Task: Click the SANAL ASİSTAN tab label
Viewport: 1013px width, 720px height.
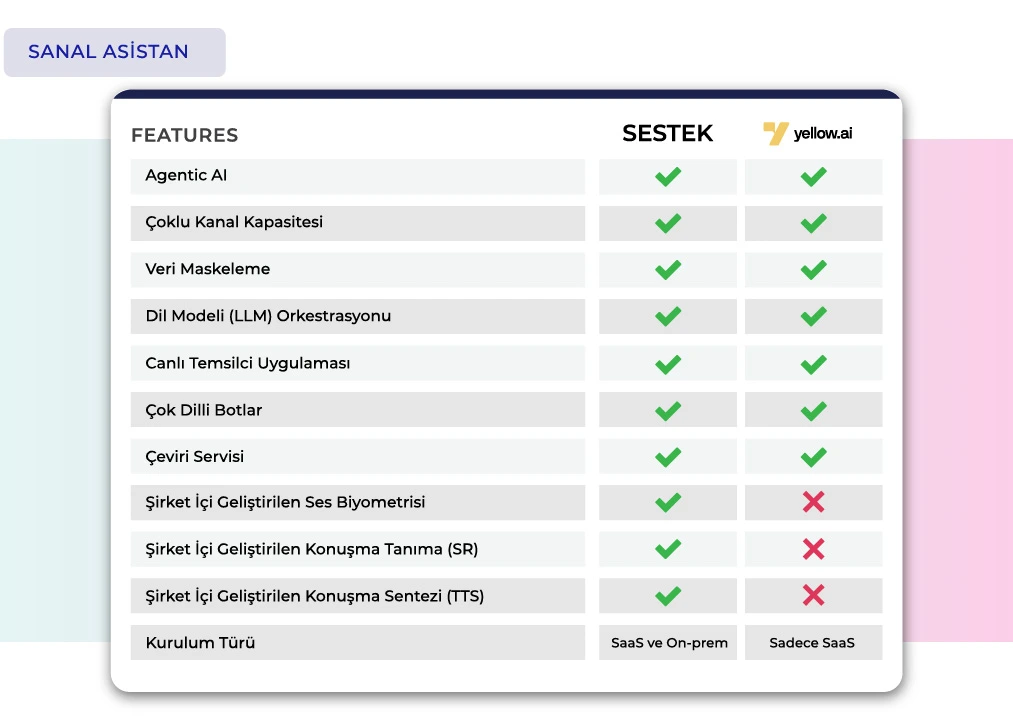Action: 108,52
